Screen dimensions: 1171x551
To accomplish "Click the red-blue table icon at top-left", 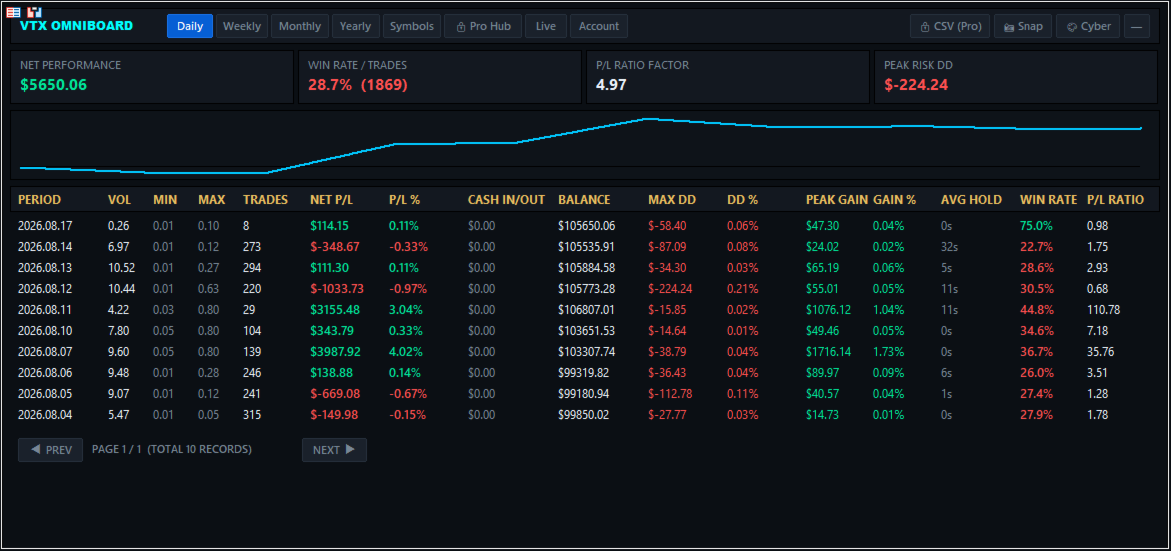I will (x=13, y=12).
